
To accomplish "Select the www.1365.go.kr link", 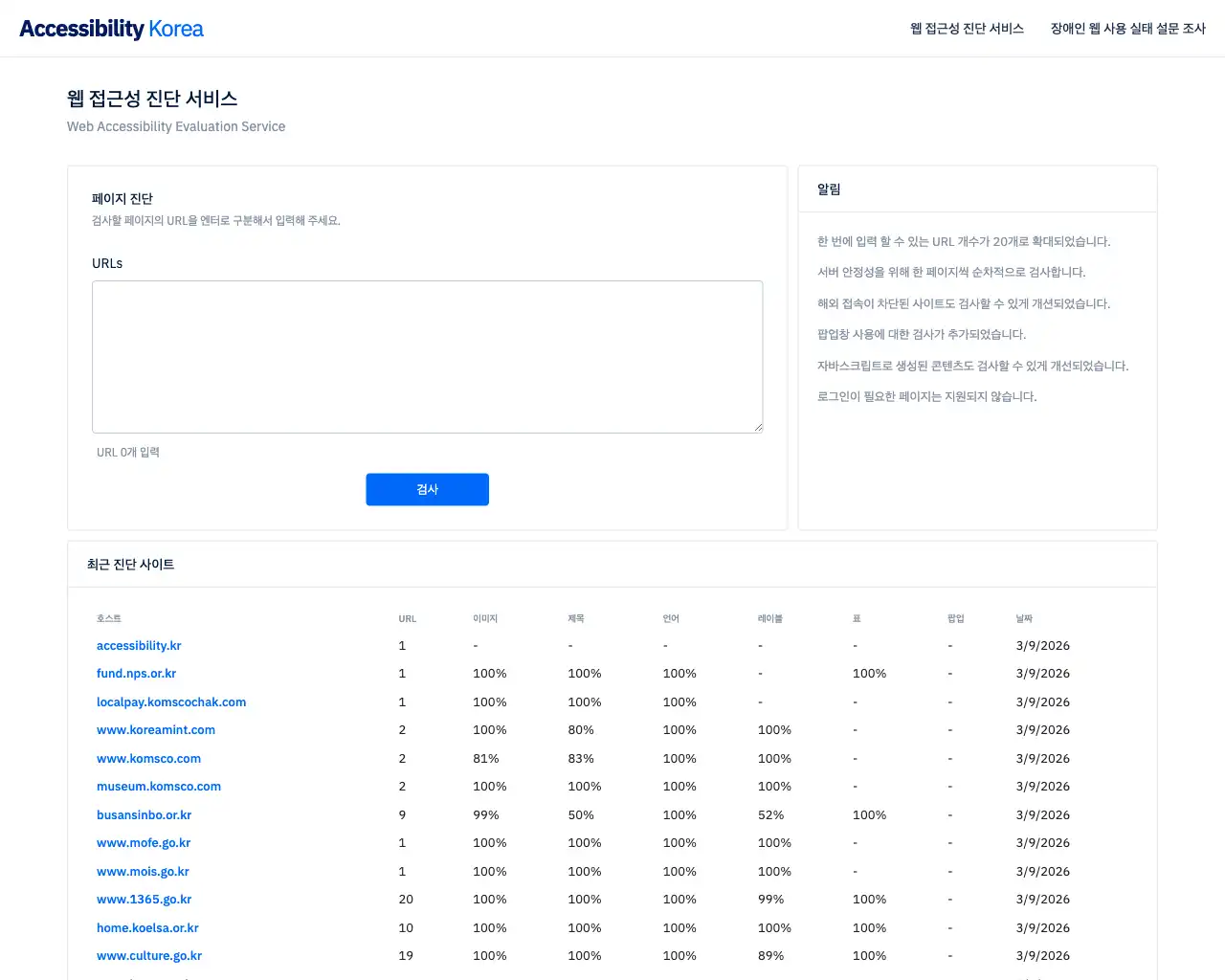I will point(144,900).
